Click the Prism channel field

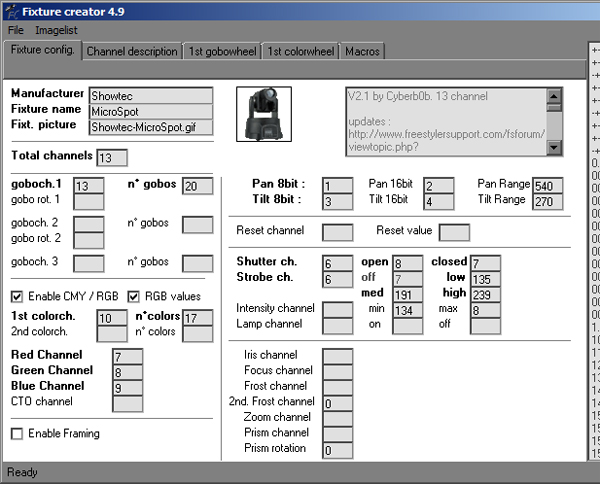pyautogui.click(x=338, y=435)
